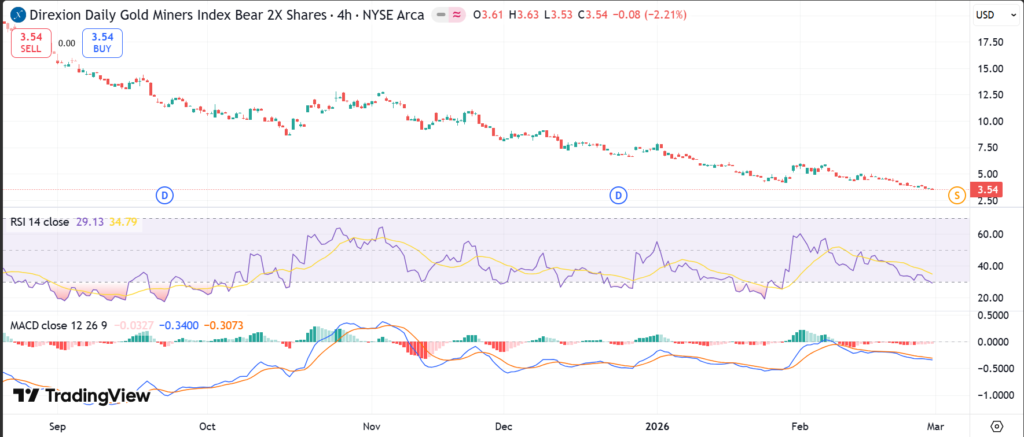Click the red 3.54 price axis label

click(x=987, y=190)
